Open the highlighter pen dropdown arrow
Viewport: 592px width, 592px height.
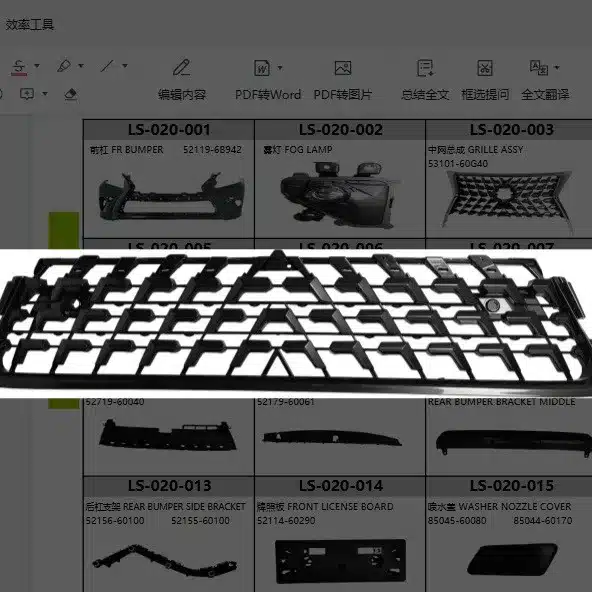[81, 66]
